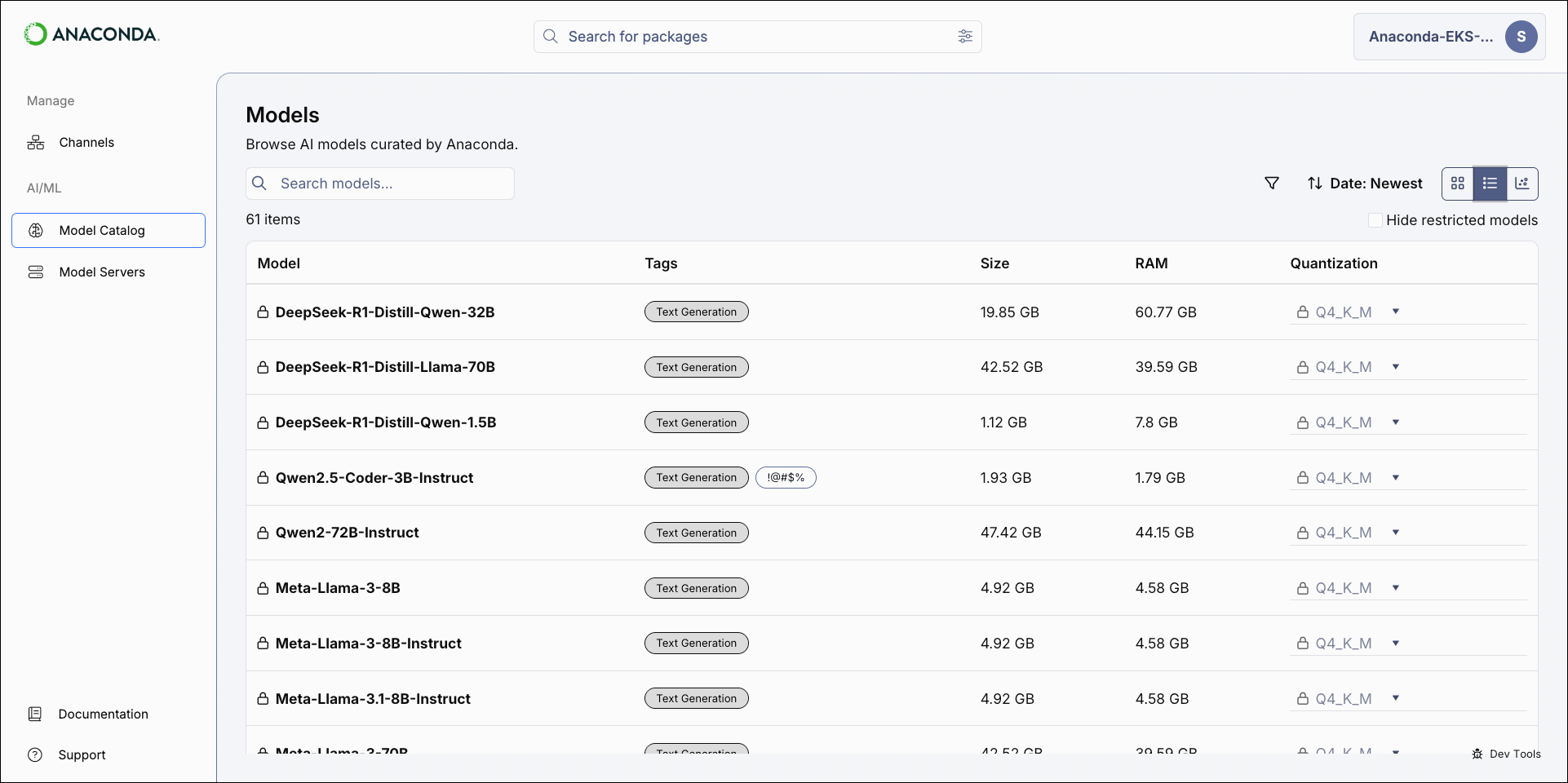Click lock icon beside Qwen2.5-Coder-3B-Instruct
Image resolution: width=1568 pixels, height=783 pixels.
coord(263,478)
